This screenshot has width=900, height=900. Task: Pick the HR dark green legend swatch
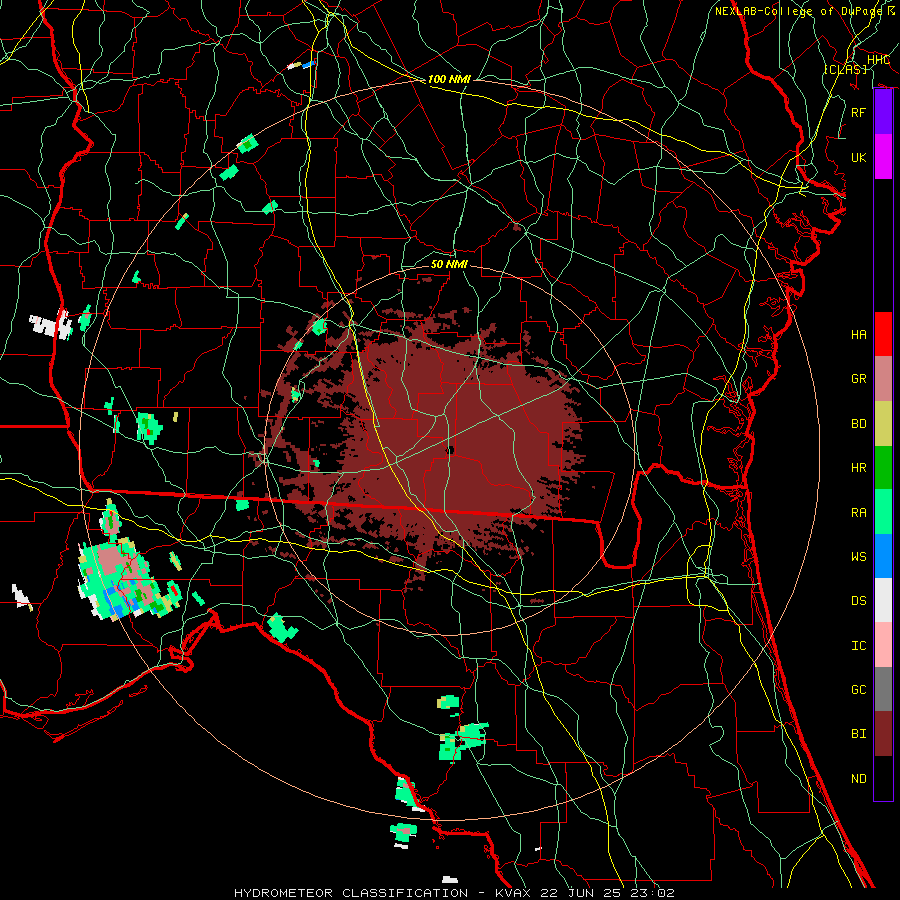pos(883,467)
